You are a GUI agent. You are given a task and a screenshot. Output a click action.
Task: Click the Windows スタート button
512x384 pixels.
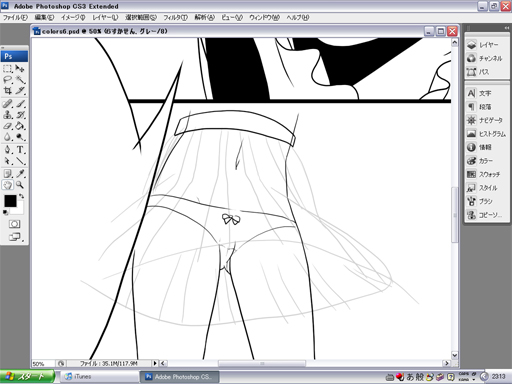coord(27,377)
